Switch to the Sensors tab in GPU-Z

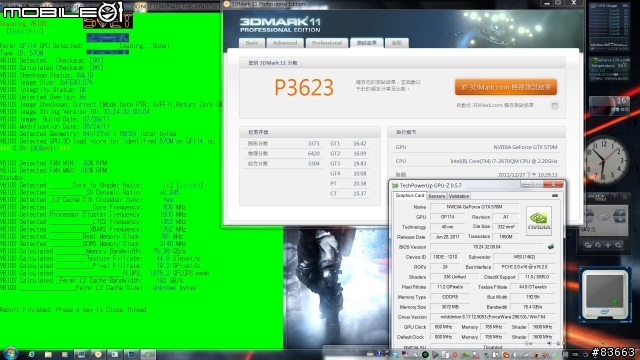pos(436,196)
